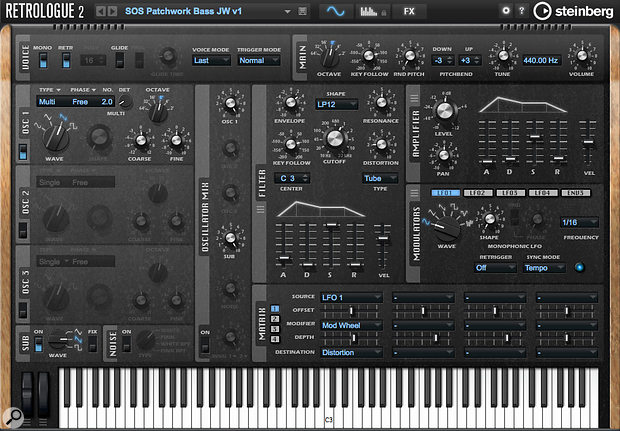Open the preset name dropdown arrow
The height and width of the screenshot is (431, 620).
287,11
